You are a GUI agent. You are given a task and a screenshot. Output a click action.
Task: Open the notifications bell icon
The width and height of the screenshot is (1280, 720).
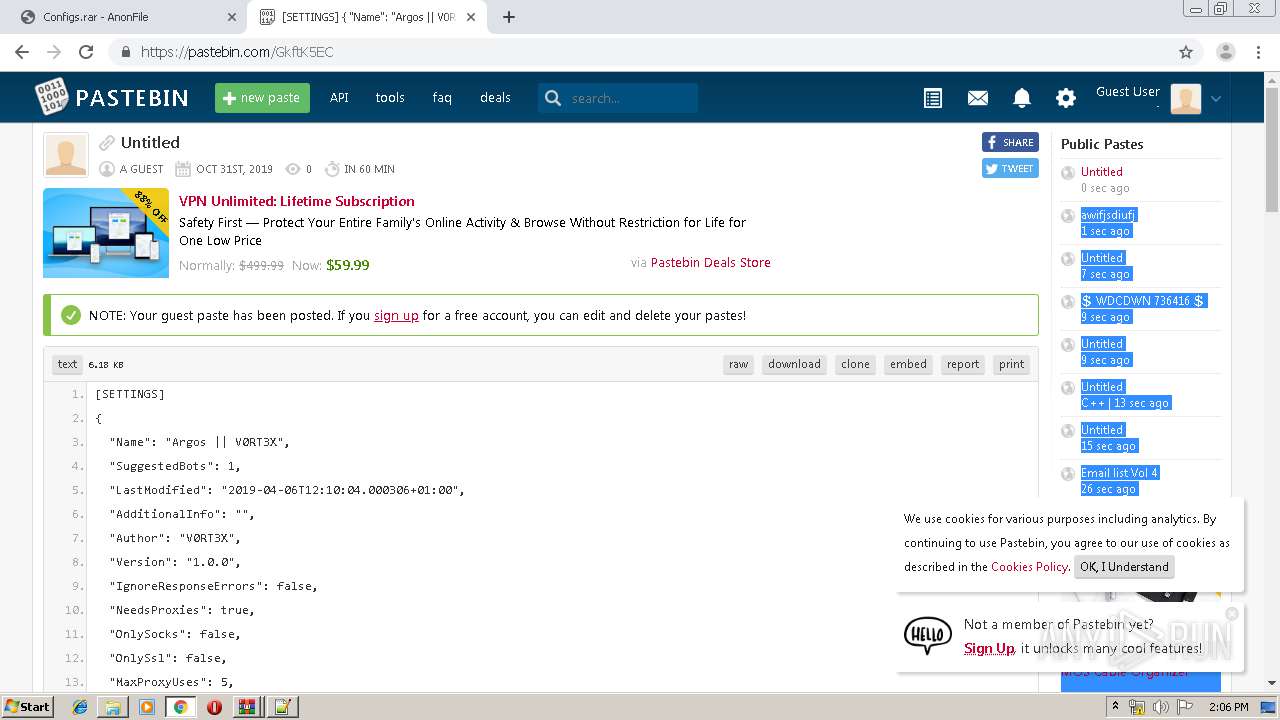1022,98
